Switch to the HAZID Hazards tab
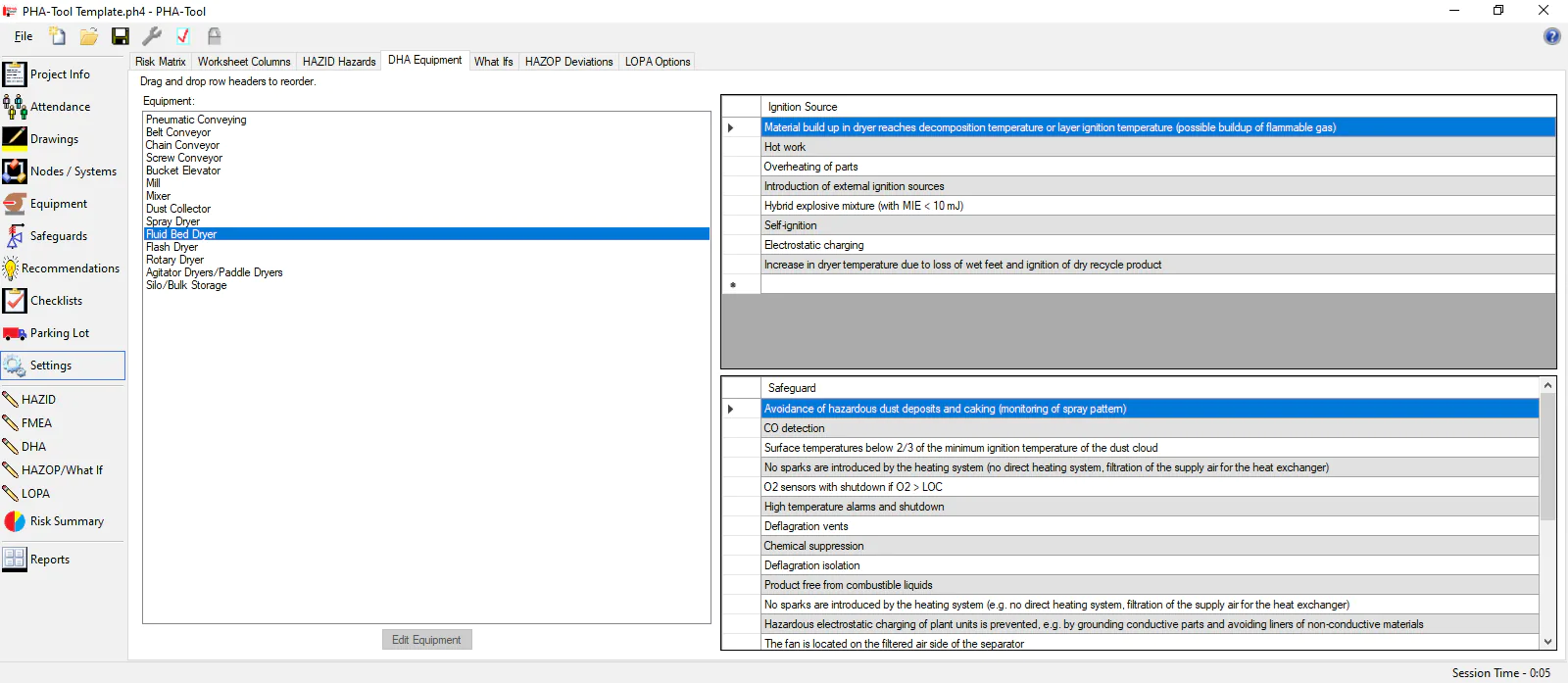This screenshot has width=1568, height=683. pyautogui.click(x=339, y=62)
